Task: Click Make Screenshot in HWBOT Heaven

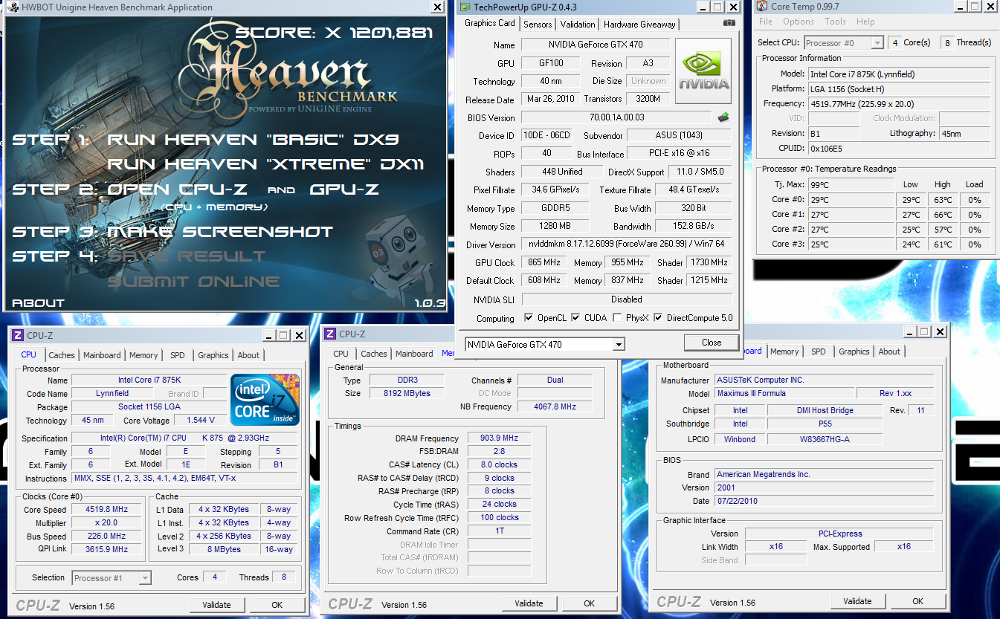Action: pos(219,231)
